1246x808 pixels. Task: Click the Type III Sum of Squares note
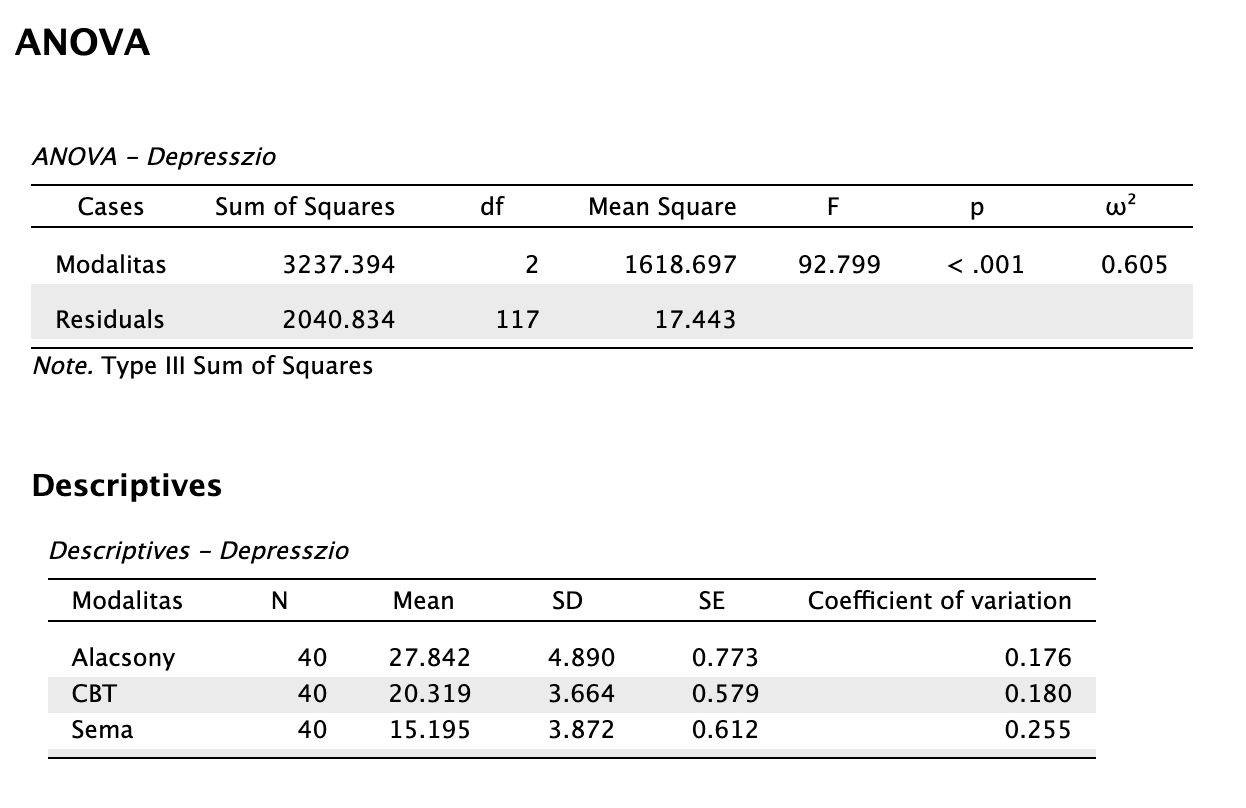click(202, 366)
